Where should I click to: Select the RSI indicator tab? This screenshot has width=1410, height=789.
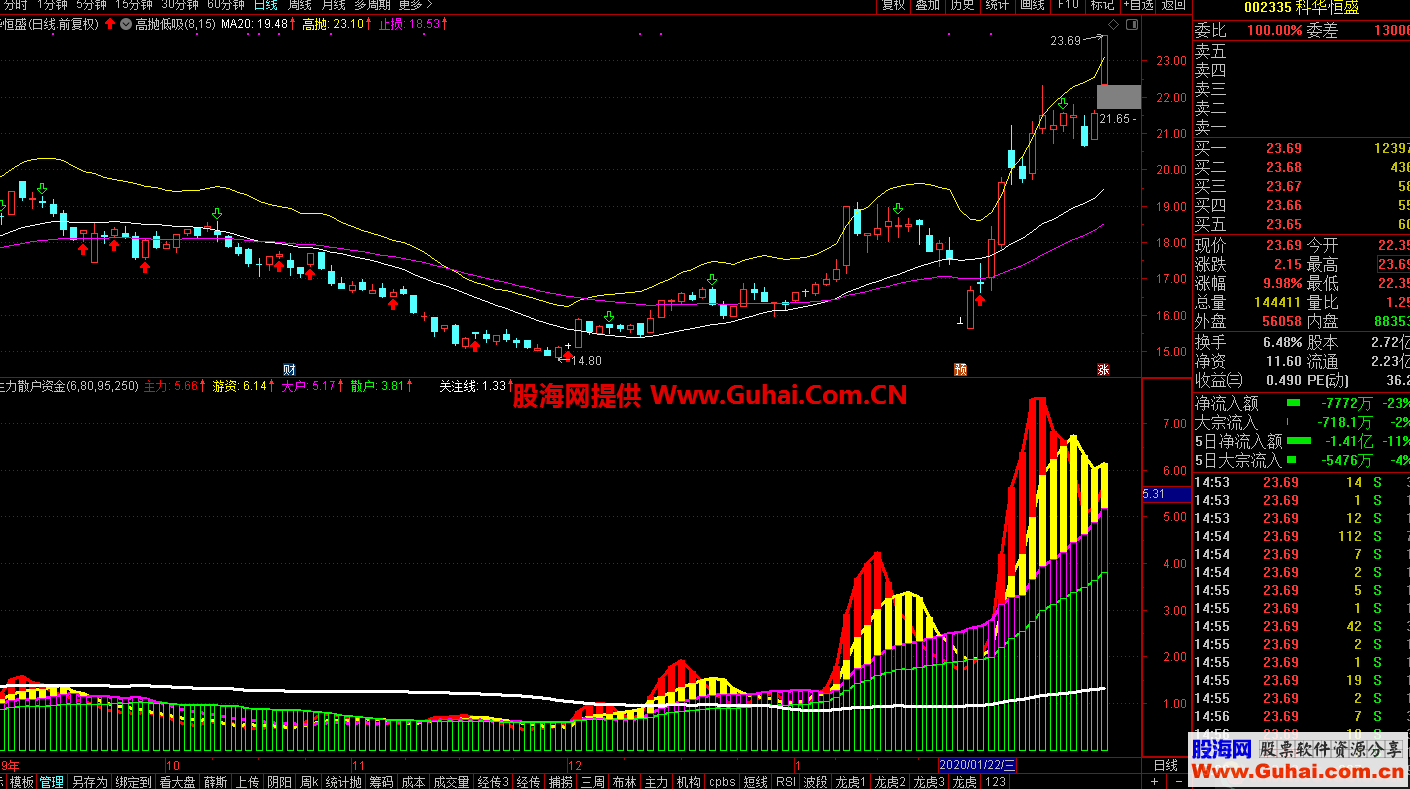pyautogui.click(x=786, y=782)
